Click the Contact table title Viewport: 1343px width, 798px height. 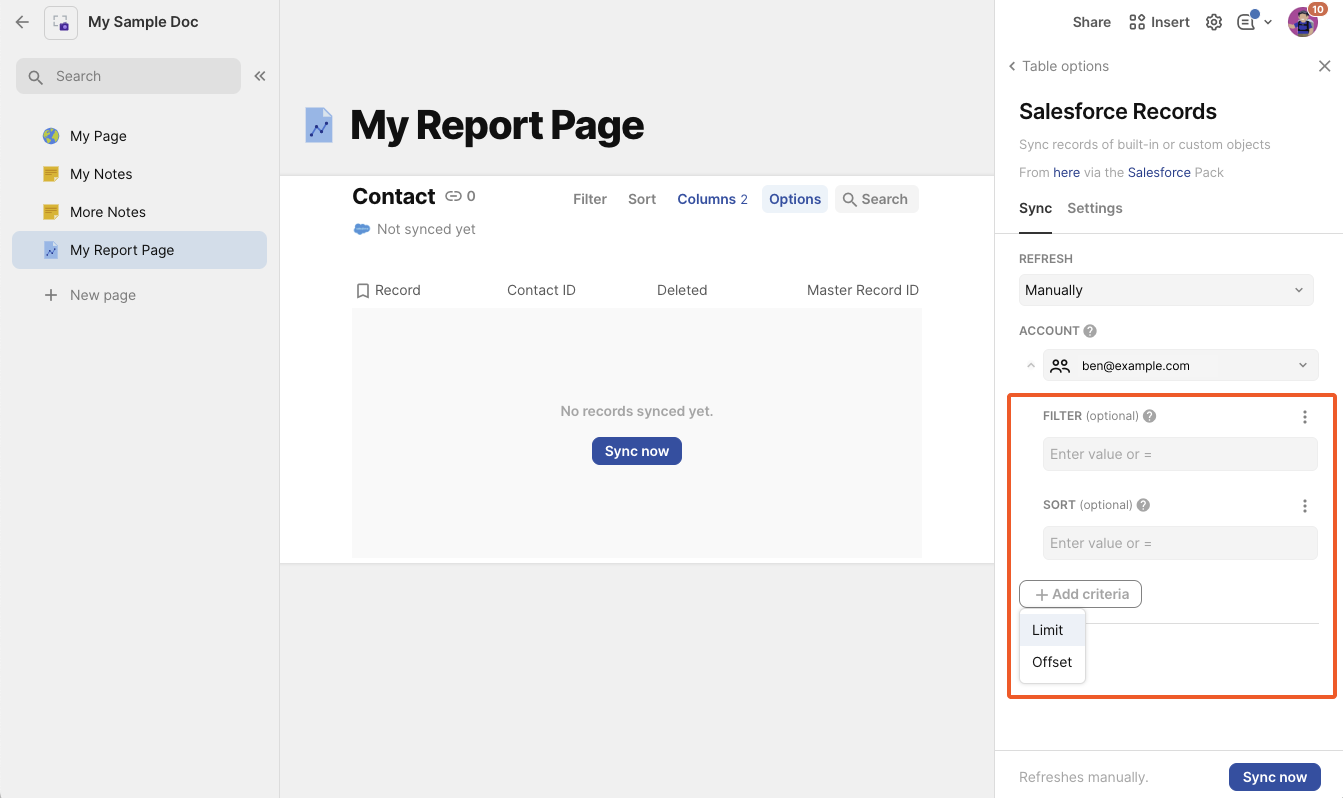tap(394, 196)
